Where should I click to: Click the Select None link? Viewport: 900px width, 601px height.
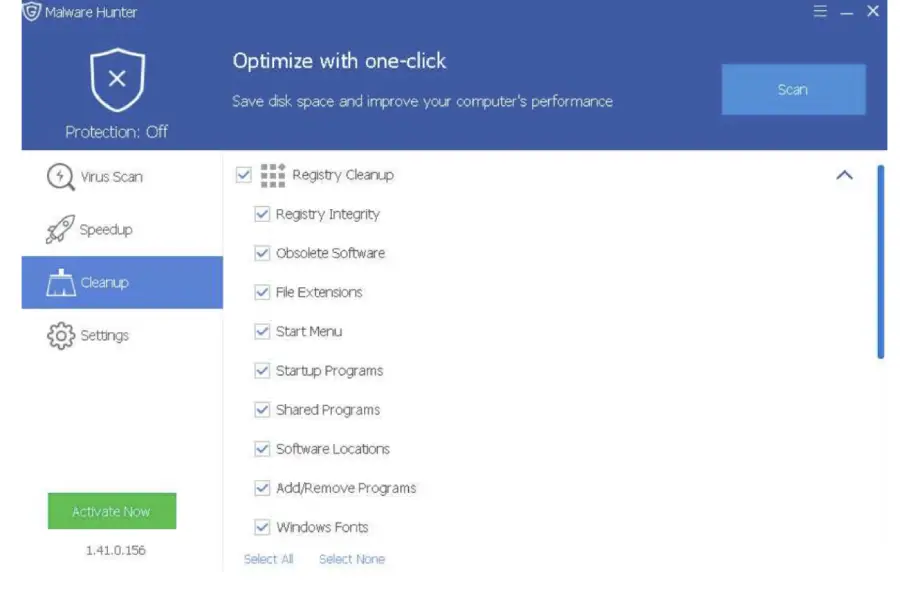tap(351, 559)
